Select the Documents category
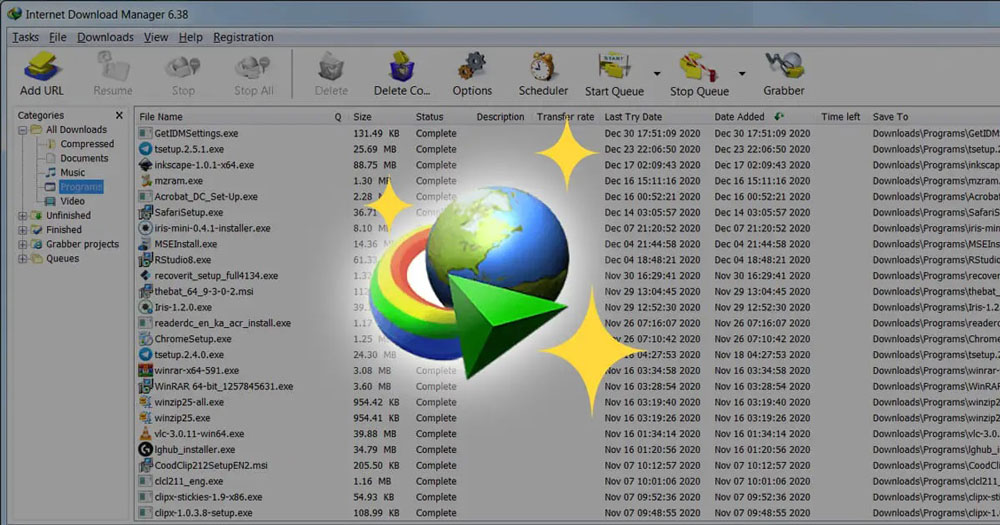1000x525 pixels. (x=84, y=158)
